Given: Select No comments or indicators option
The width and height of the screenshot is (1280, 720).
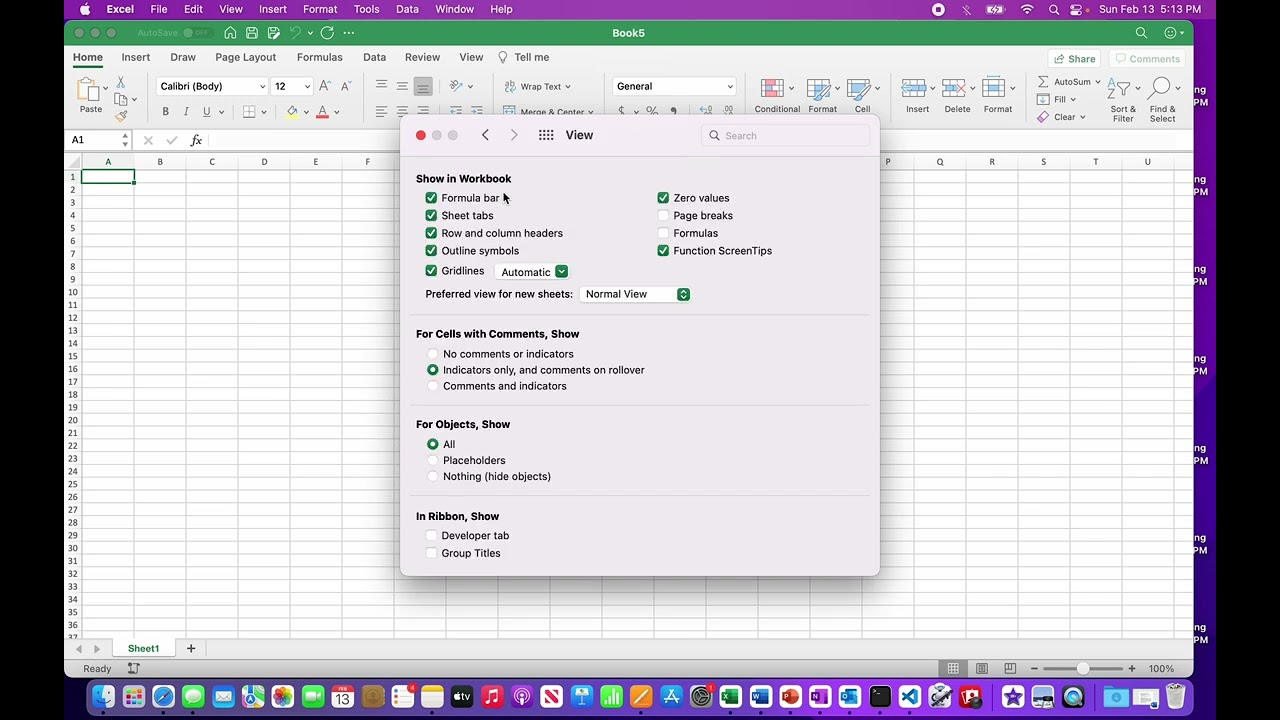Looking at the screenshot, I should (433, 354).
